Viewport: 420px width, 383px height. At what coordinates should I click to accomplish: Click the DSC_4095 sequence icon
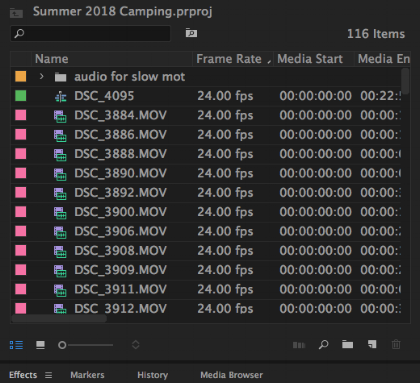tap(60, 97)
